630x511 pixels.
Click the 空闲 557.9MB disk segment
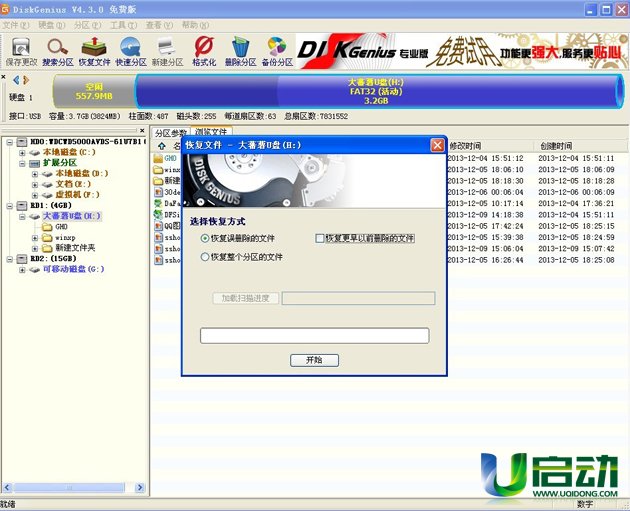(94, 92)
